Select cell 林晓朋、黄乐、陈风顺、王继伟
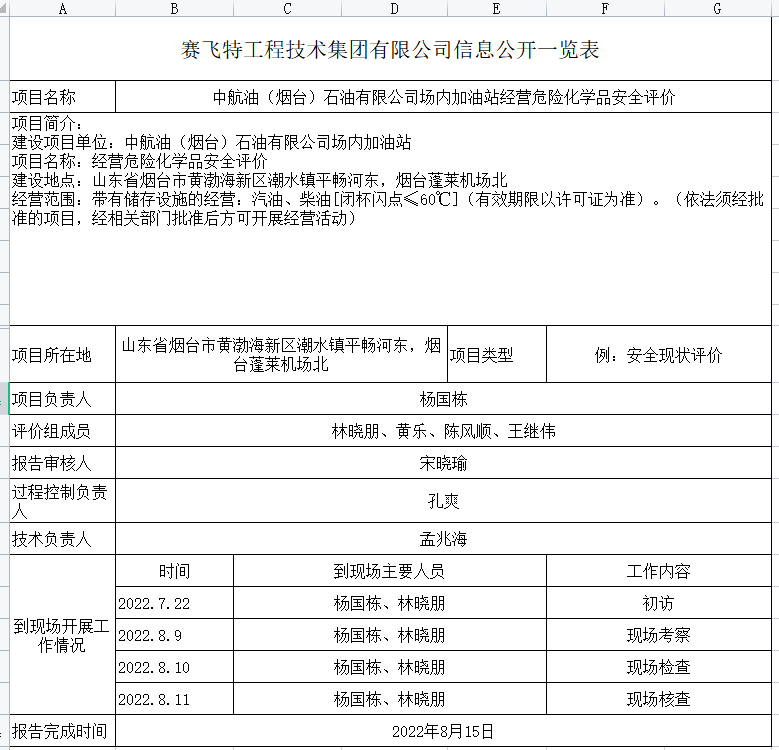Screen dimensions: 779x750 click(443, 431)
